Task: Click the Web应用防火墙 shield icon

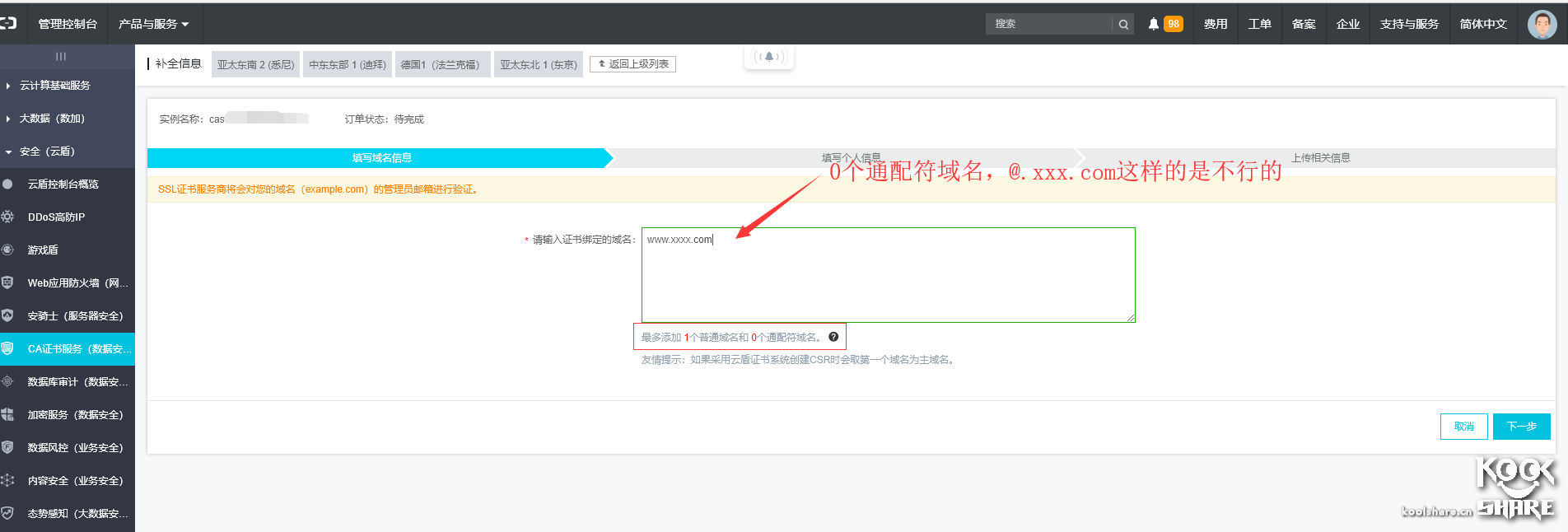Action: 7,282
